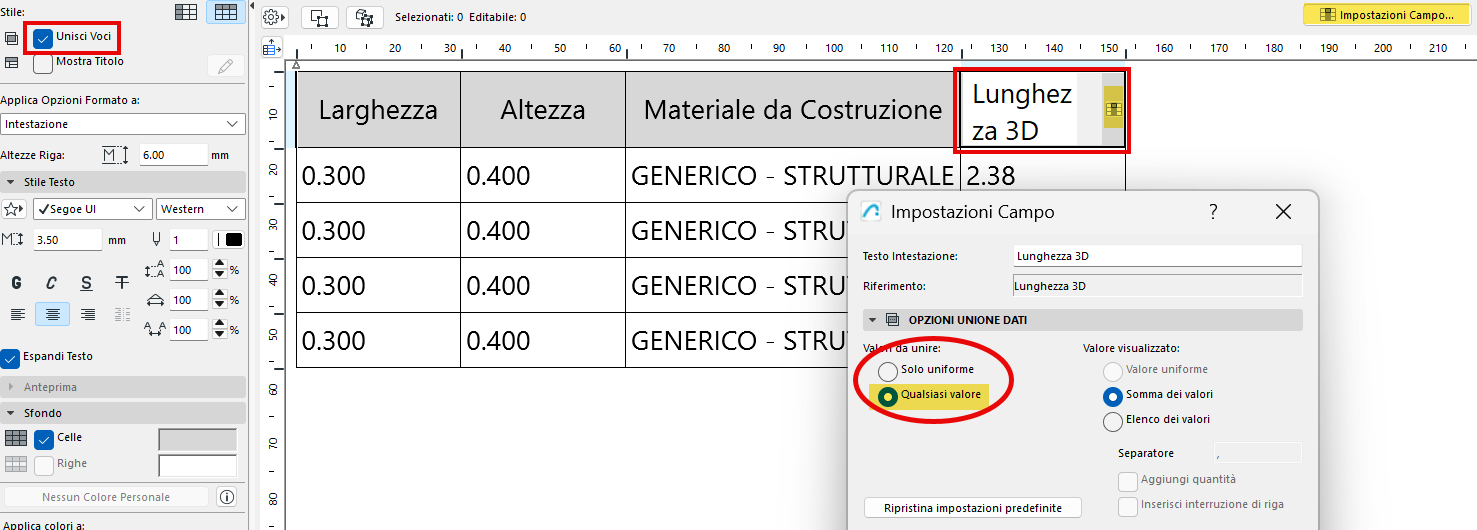This screenshot has width=1477, height=530.
Task: Toggle the Celle background checkbox
Action: click(x=44, y=439)
